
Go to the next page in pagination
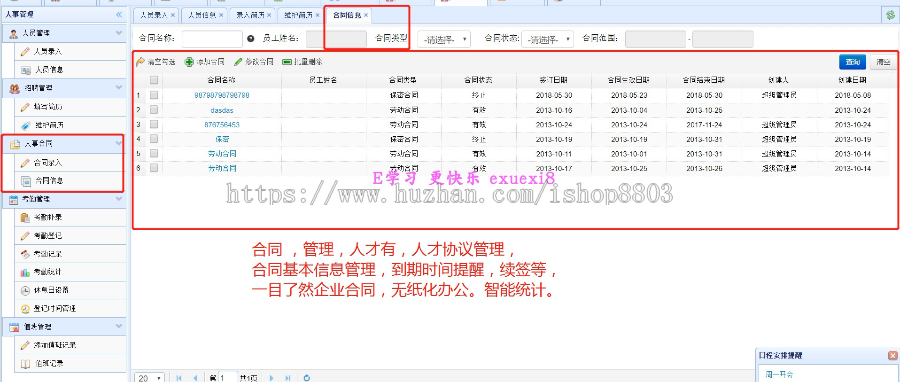point(271,378)
